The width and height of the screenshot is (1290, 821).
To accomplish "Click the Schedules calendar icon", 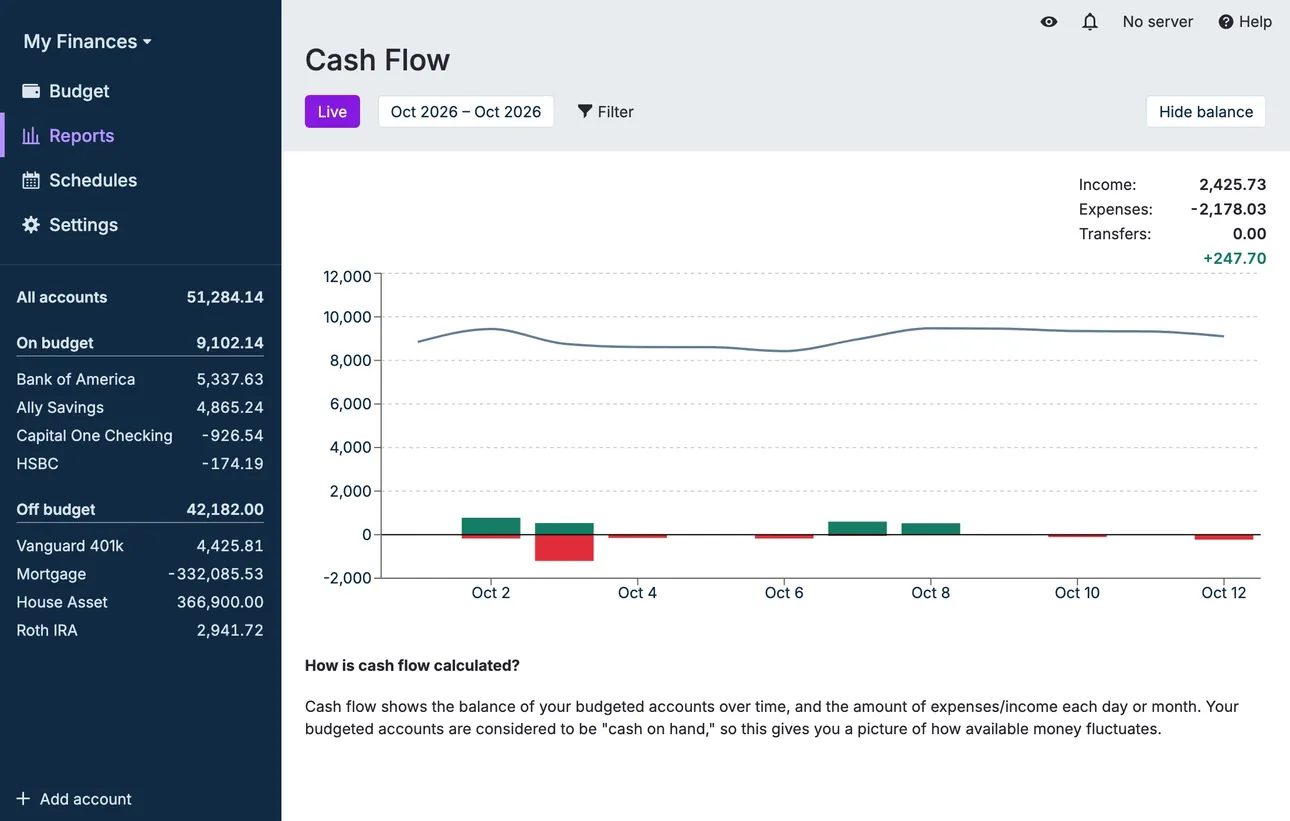I will click(31, 180).
